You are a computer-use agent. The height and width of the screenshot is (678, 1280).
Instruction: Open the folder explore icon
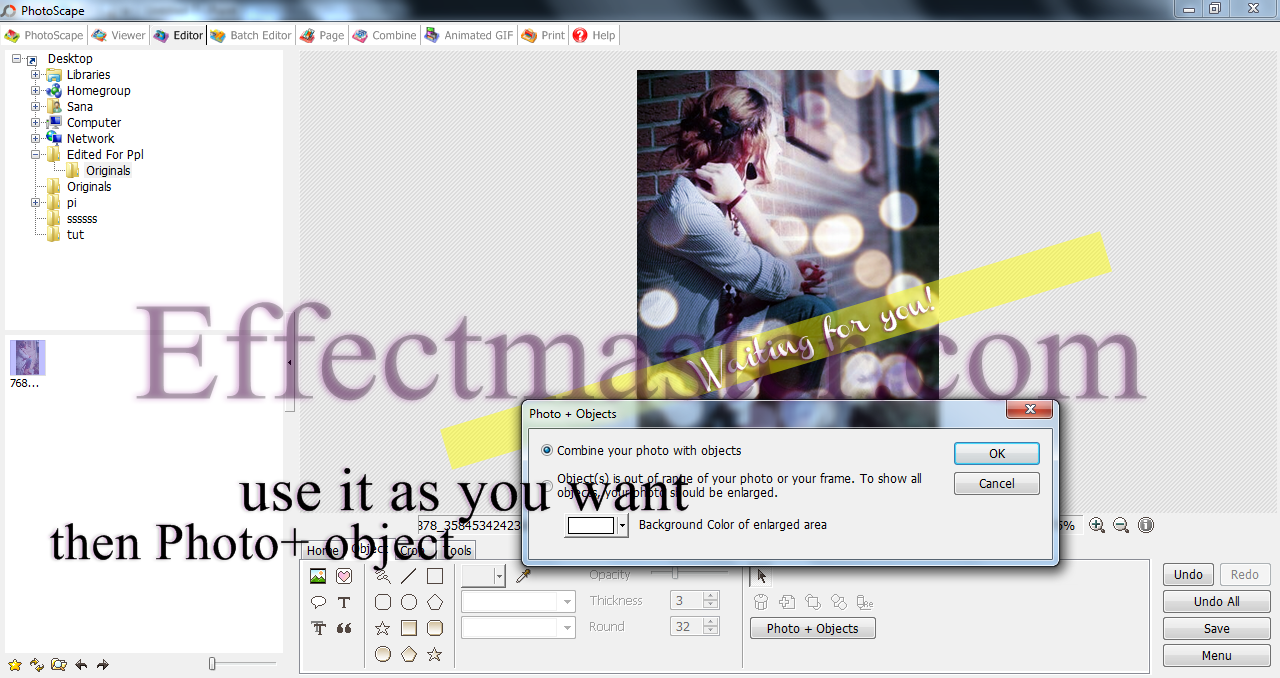(59, 664)
